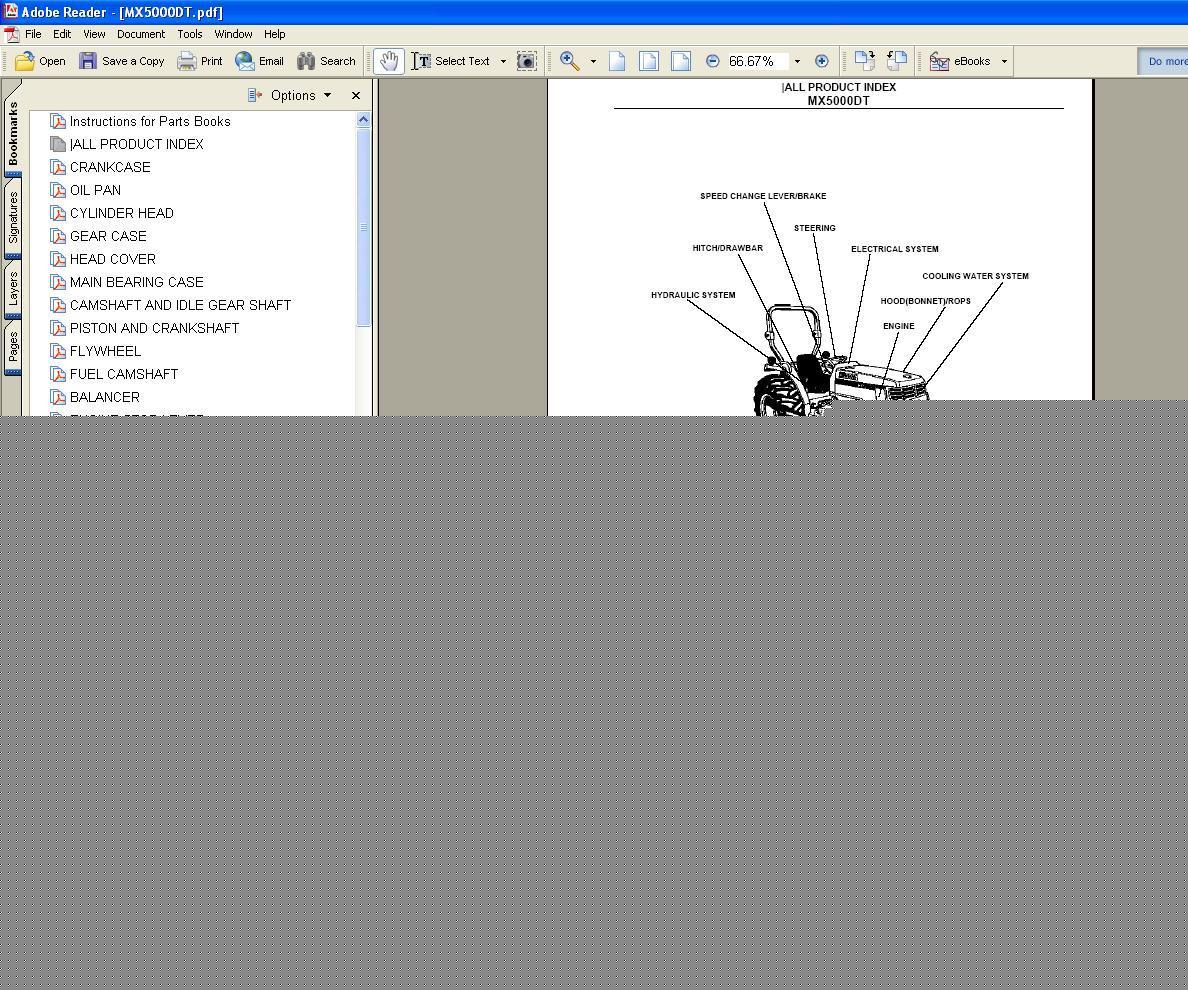The height and width of the screenshot is (990, 1188).
Task: Click the SPEED CHANGE LEVER/BRAKE diagram label
Action: [x=763, y=195]
